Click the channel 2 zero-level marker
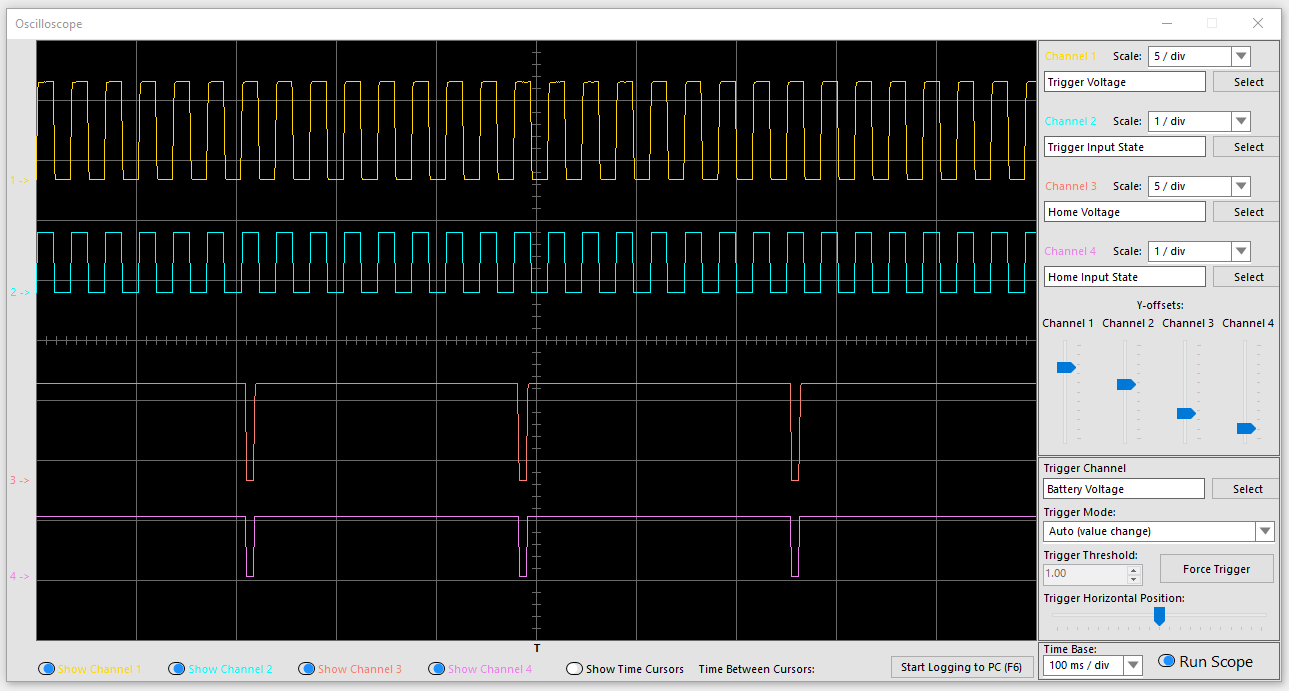The width and height of the screenshot is (1289, 691). click(x=20, y=292)
